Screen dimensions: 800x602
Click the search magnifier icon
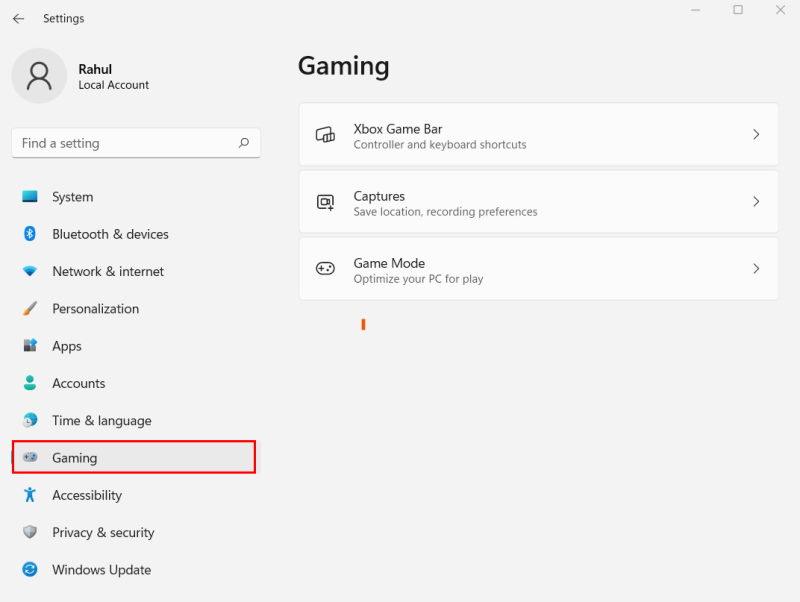click(x=244, y=143)
